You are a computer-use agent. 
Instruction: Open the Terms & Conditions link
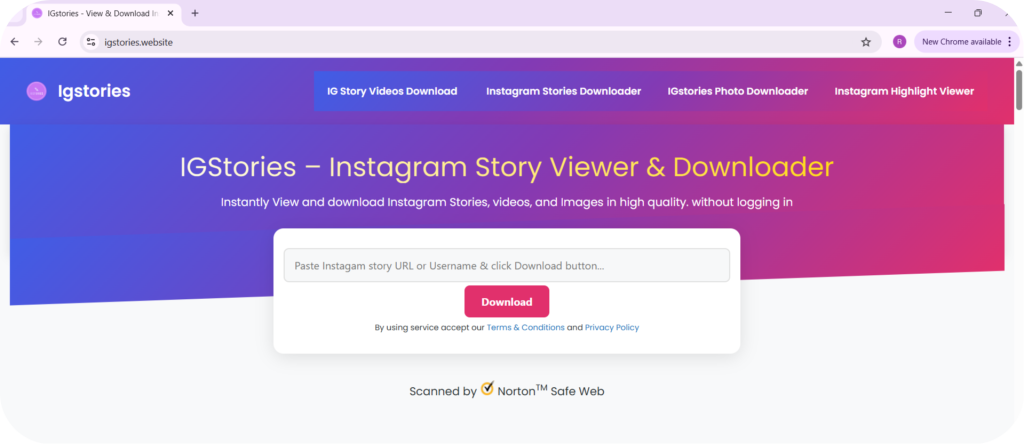click(x=525, y=327)
